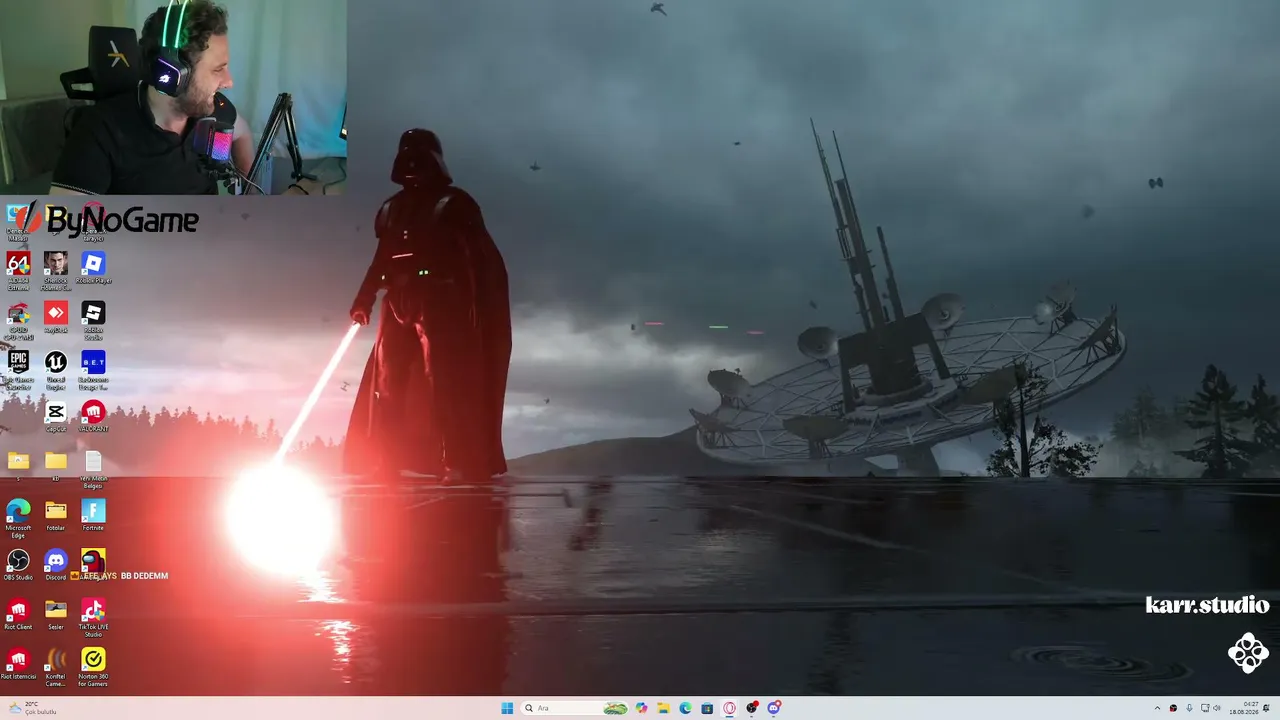Launch VALORANT from the desktop

[93, 416]
